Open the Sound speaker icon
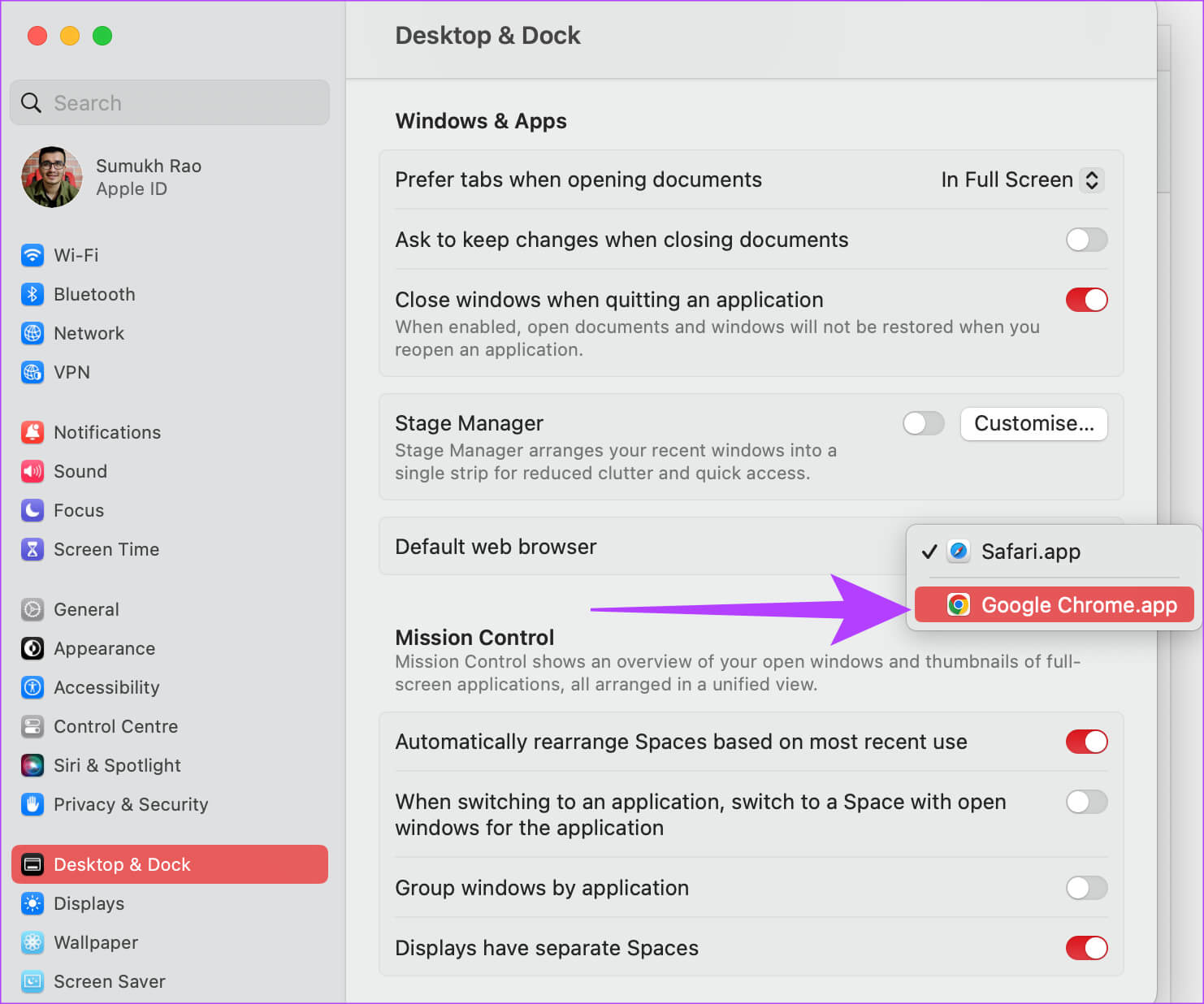This screenshot has height=1004, width=1204. 32,471
